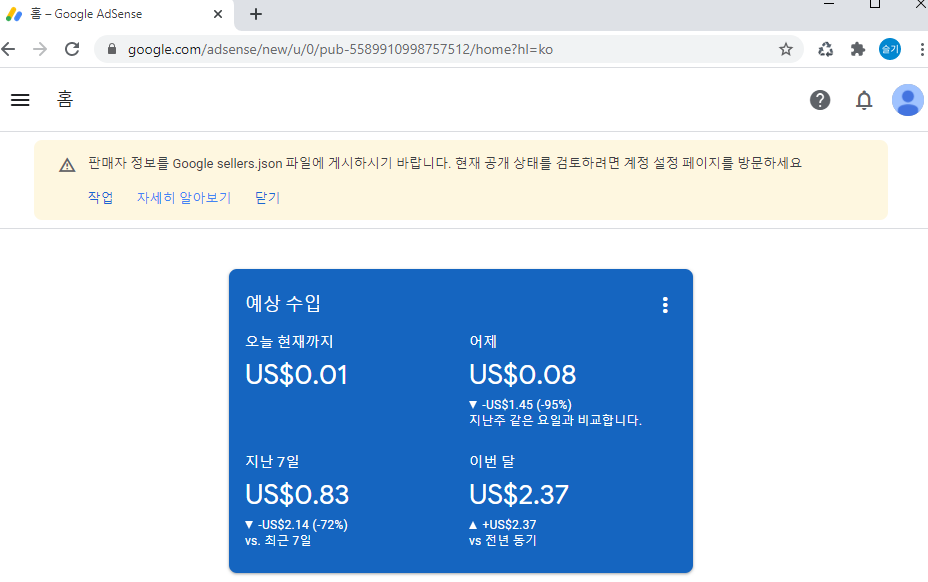The image size is (928, 582).
Task: Dismiss the alert with 닫기
Action: pyautogui.click(x=267, y=197)
